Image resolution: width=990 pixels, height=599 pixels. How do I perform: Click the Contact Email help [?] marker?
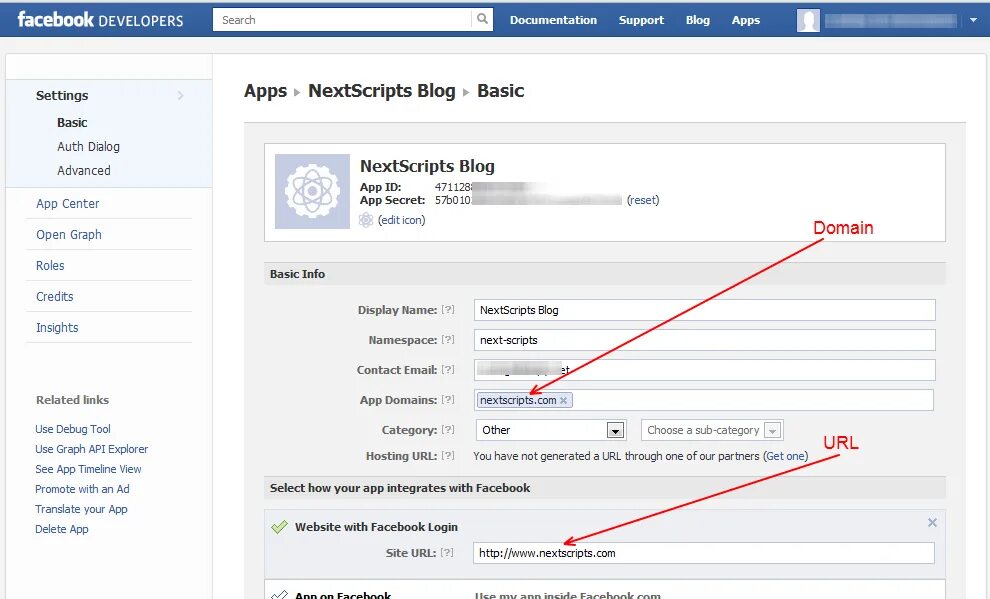pos(448,369)
